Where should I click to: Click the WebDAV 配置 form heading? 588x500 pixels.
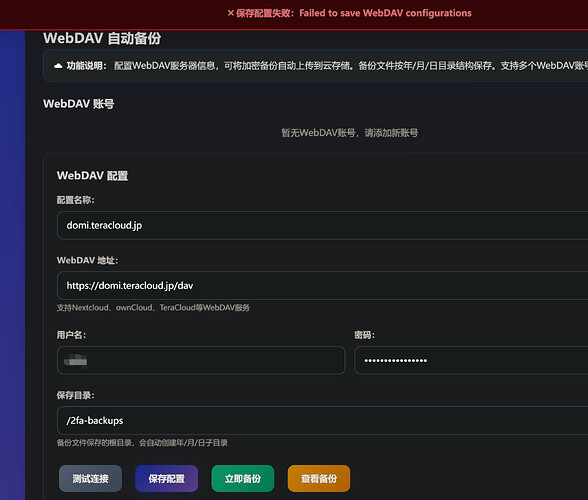click(x=92, y=176)
